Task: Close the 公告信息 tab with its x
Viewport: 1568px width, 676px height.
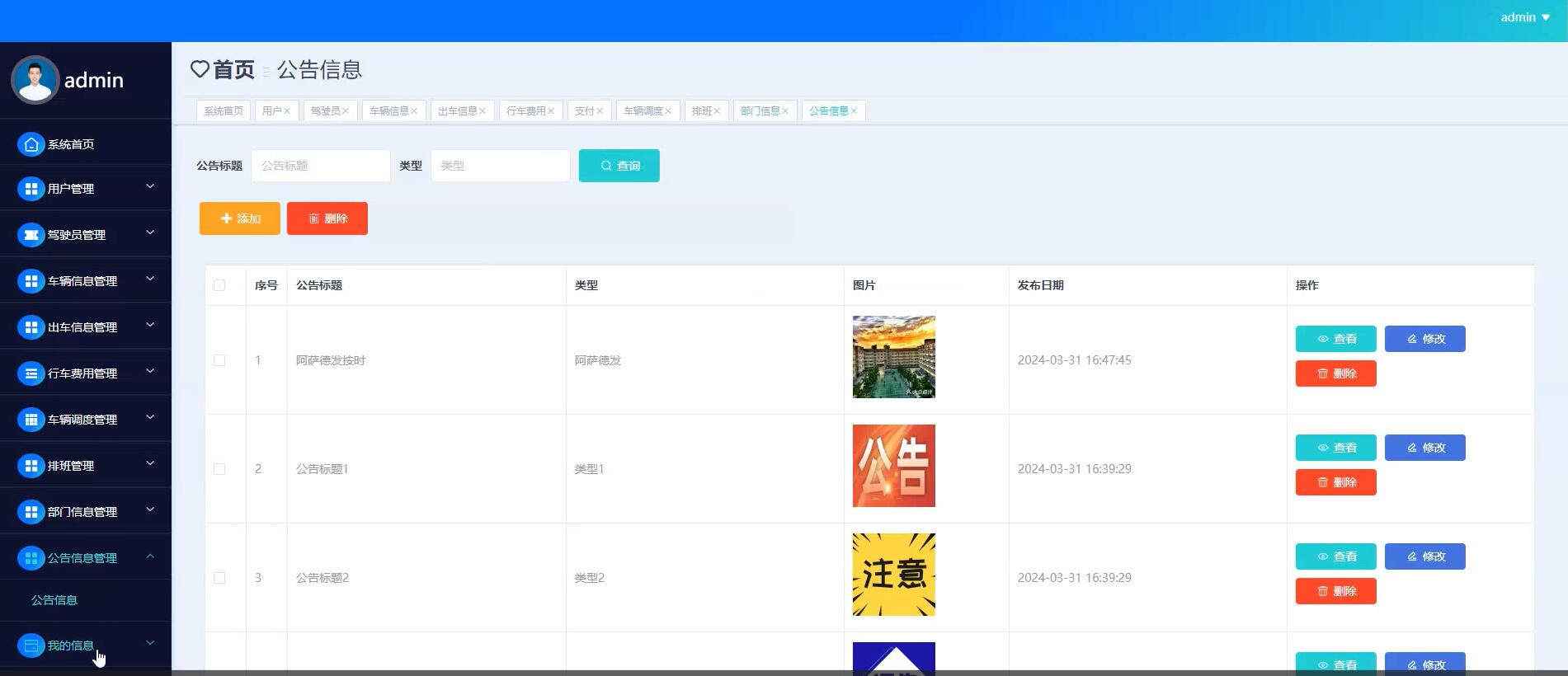Action: [x=854, y=111]
